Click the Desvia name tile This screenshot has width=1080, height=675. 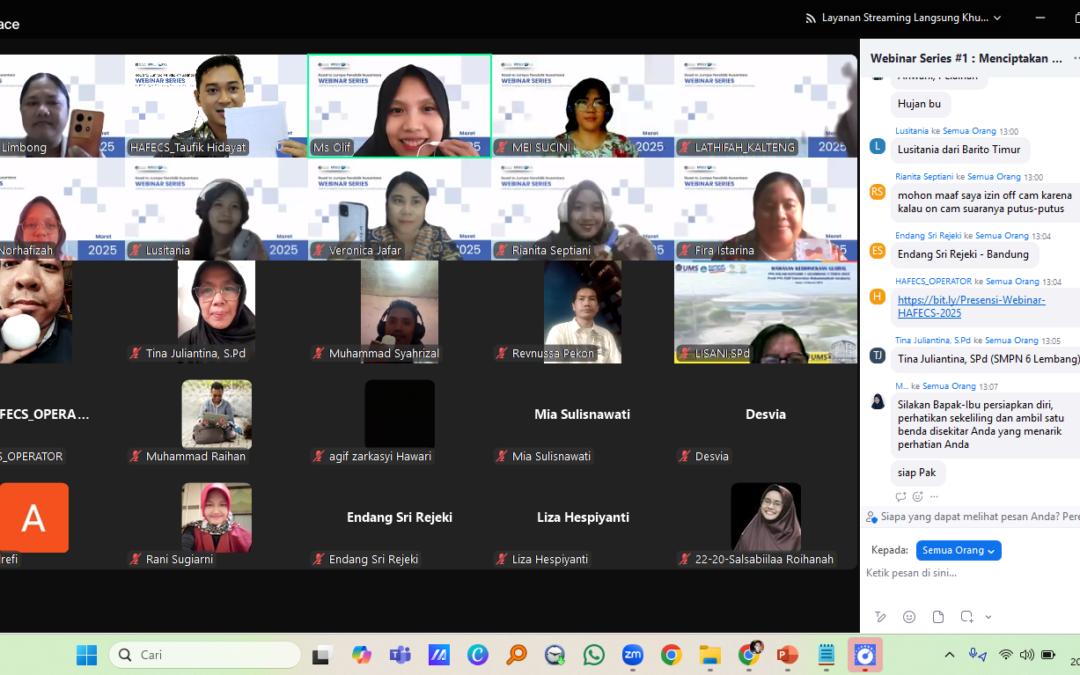click(765, 414)
